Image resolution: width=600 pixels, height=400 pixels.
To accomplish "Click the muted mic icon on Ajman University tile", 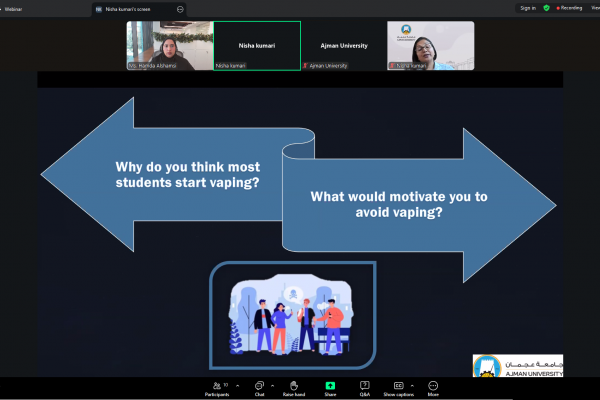I will click(x=305, y=66).
